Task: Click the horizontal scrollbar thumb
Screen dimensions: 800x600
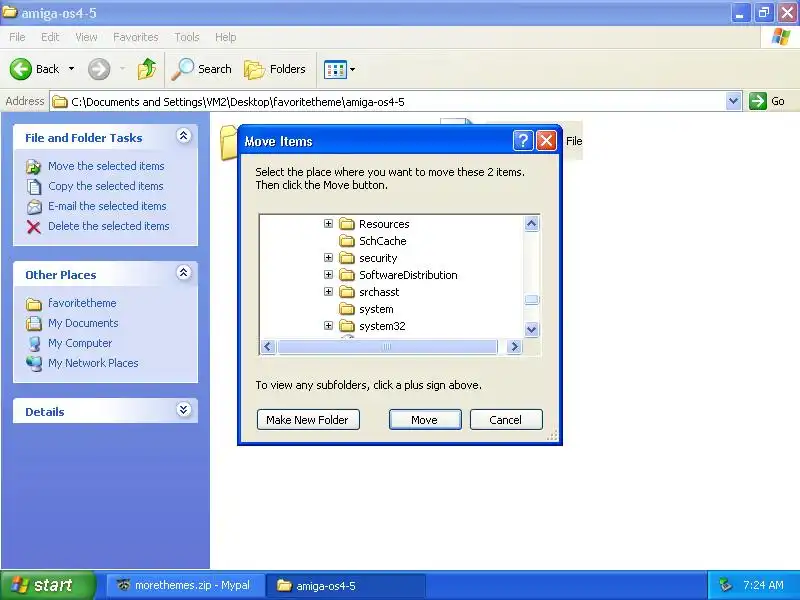Action: coord(387,347)
